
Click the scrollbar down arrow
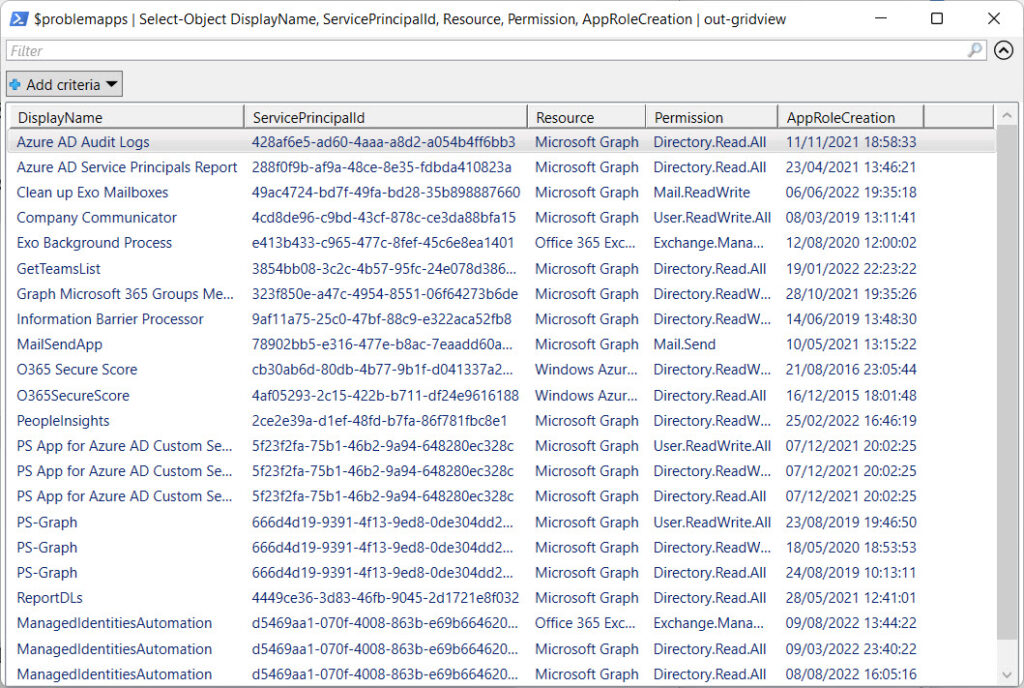pos(1007,675)
